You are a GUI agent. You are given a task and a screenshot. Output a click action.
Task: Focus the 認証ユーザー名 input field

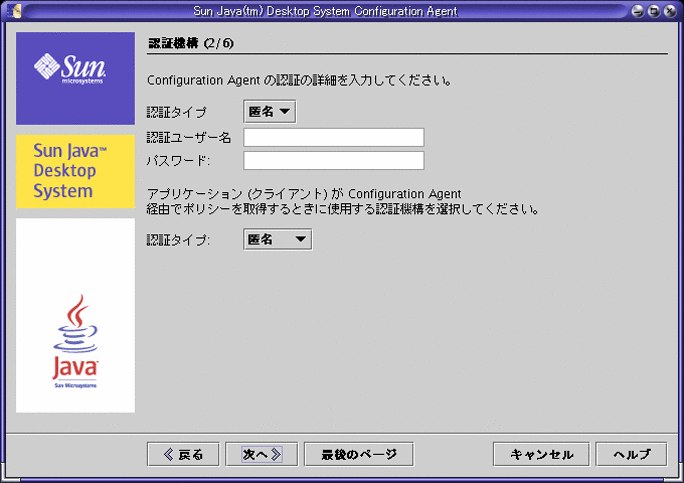pos(334,137)
